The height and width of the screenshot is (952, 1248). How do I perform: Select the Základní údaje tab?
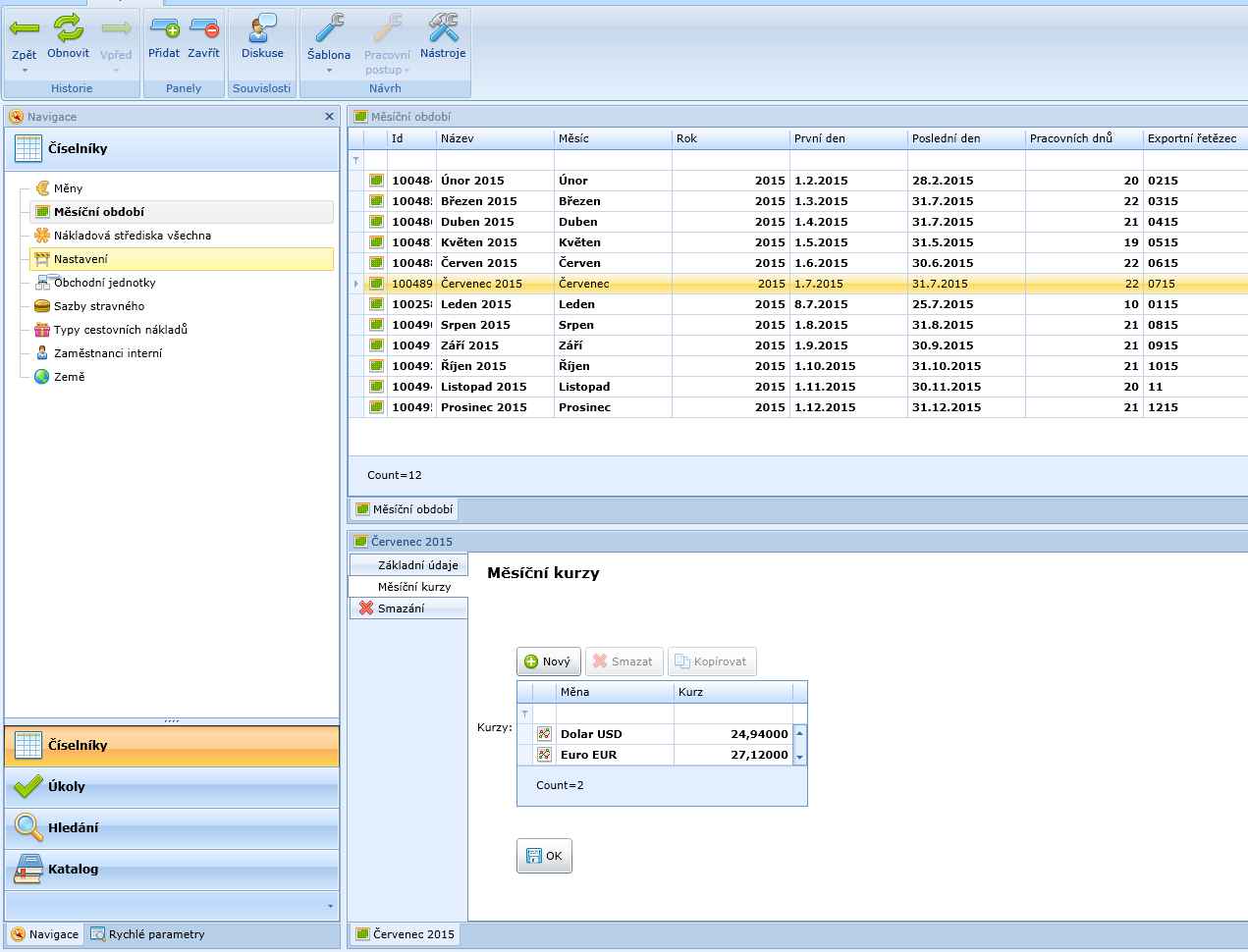pyautogui.click(x=417, y=565)
